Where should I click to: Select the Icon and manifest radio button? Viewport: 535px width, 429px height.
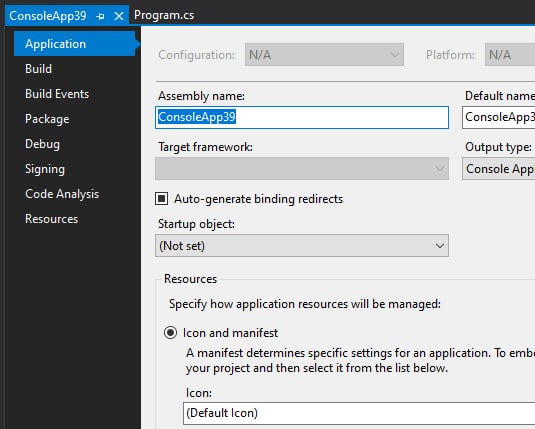click(170, 332)
